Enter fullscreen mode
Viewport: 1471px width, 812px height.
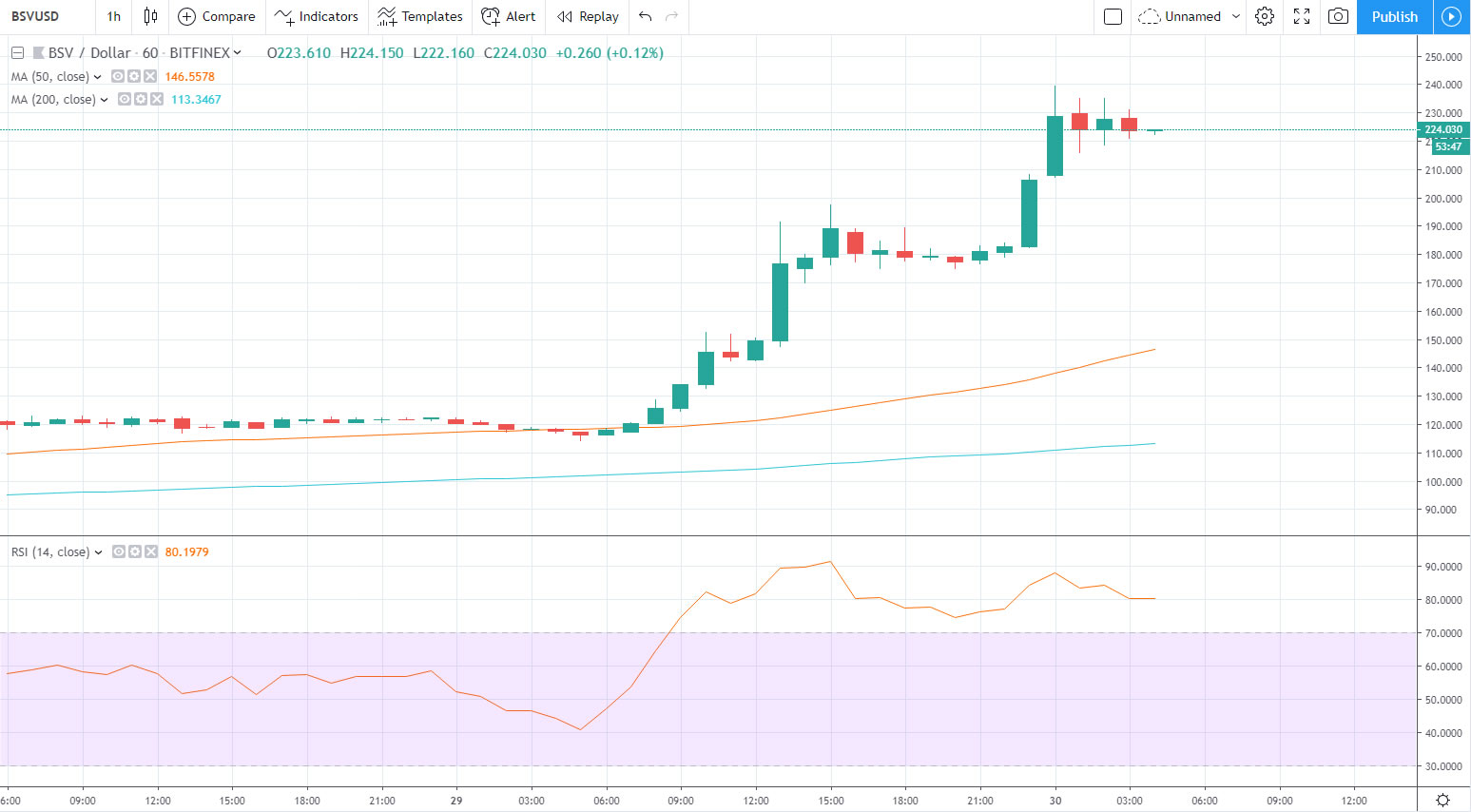1302,16
